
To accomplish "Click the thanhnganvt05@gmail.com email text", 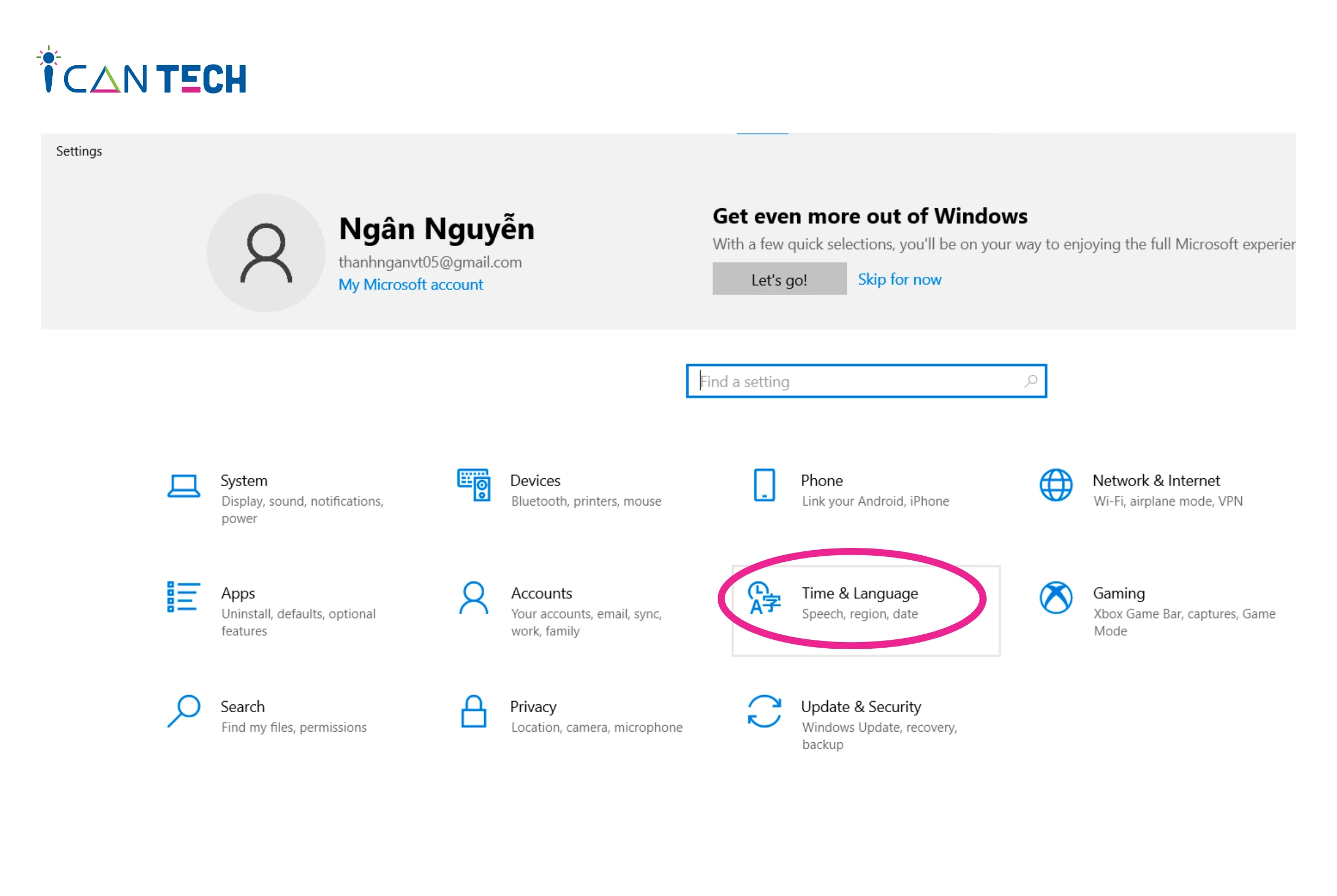I will tap(430, 262).
